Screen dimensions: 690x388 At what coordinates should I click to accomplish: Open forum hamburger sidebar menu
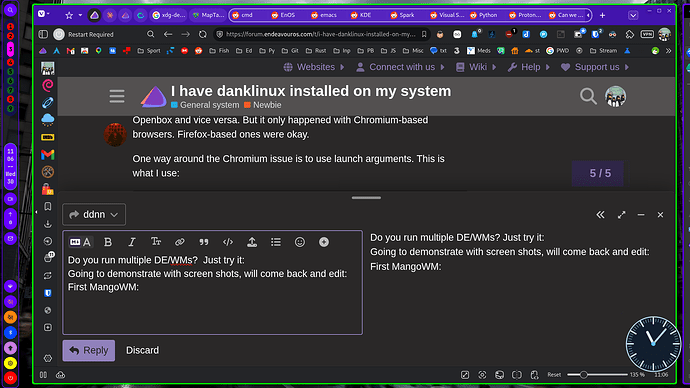coord(117,96)
